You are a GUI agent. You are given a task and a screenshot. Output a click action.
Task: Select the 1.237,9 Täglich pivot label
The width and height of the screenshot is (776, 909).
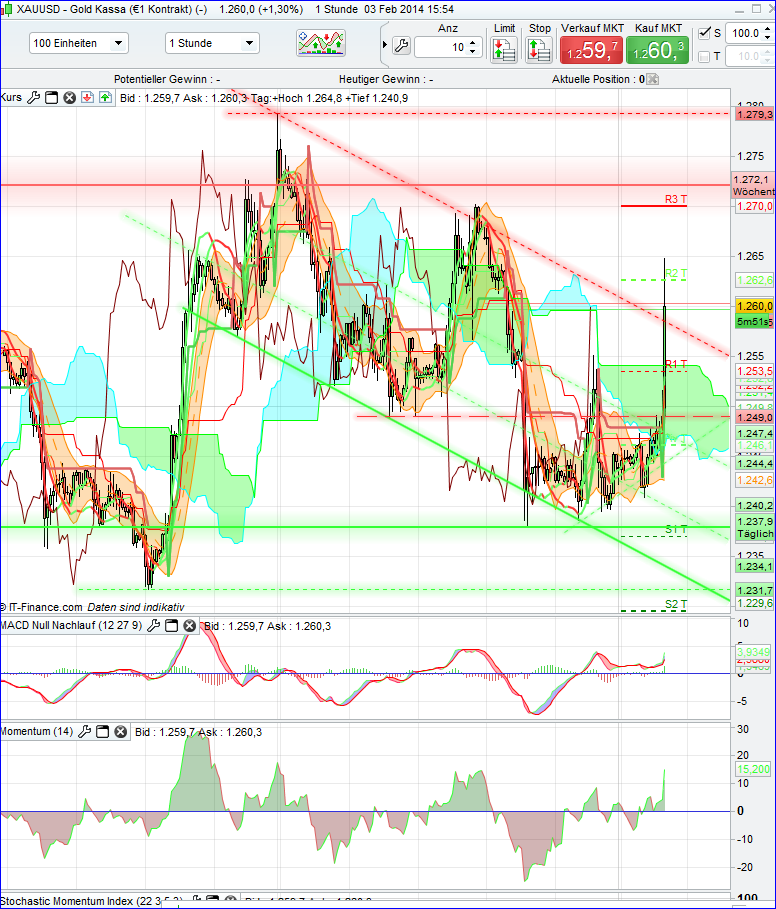click(754, 527)
